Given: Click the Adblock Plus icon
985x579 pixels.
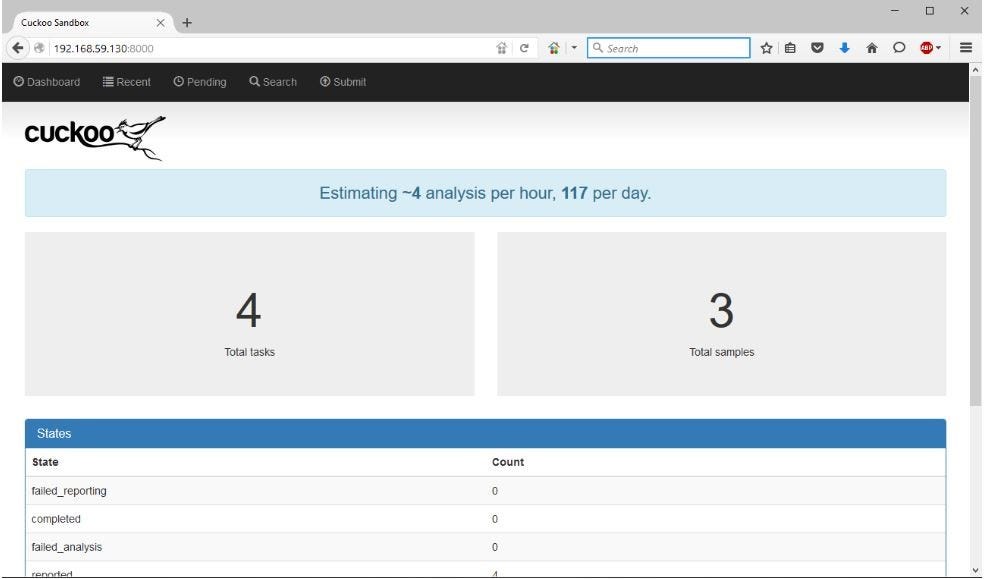Looking at the screenshot, I should coord(926,48).
